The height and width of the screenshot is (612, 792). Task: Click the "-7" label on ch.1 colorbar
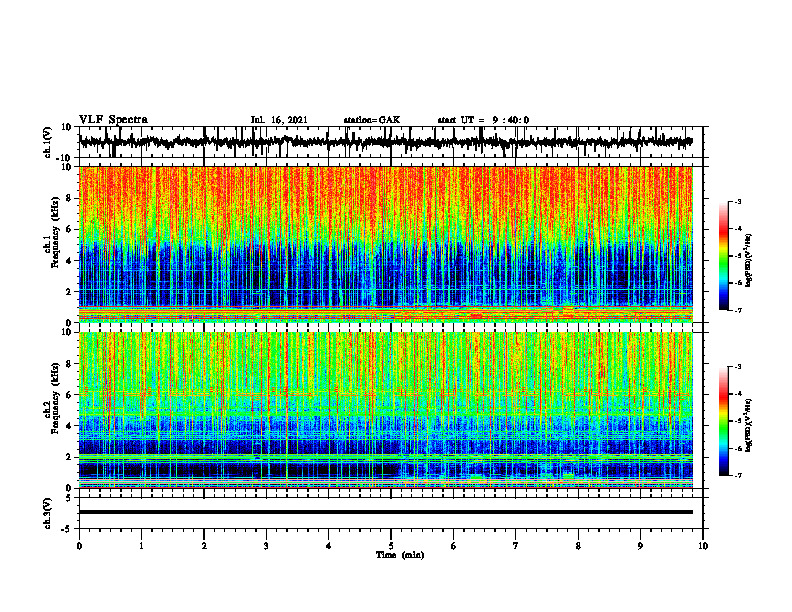click(x=737, y=310)
